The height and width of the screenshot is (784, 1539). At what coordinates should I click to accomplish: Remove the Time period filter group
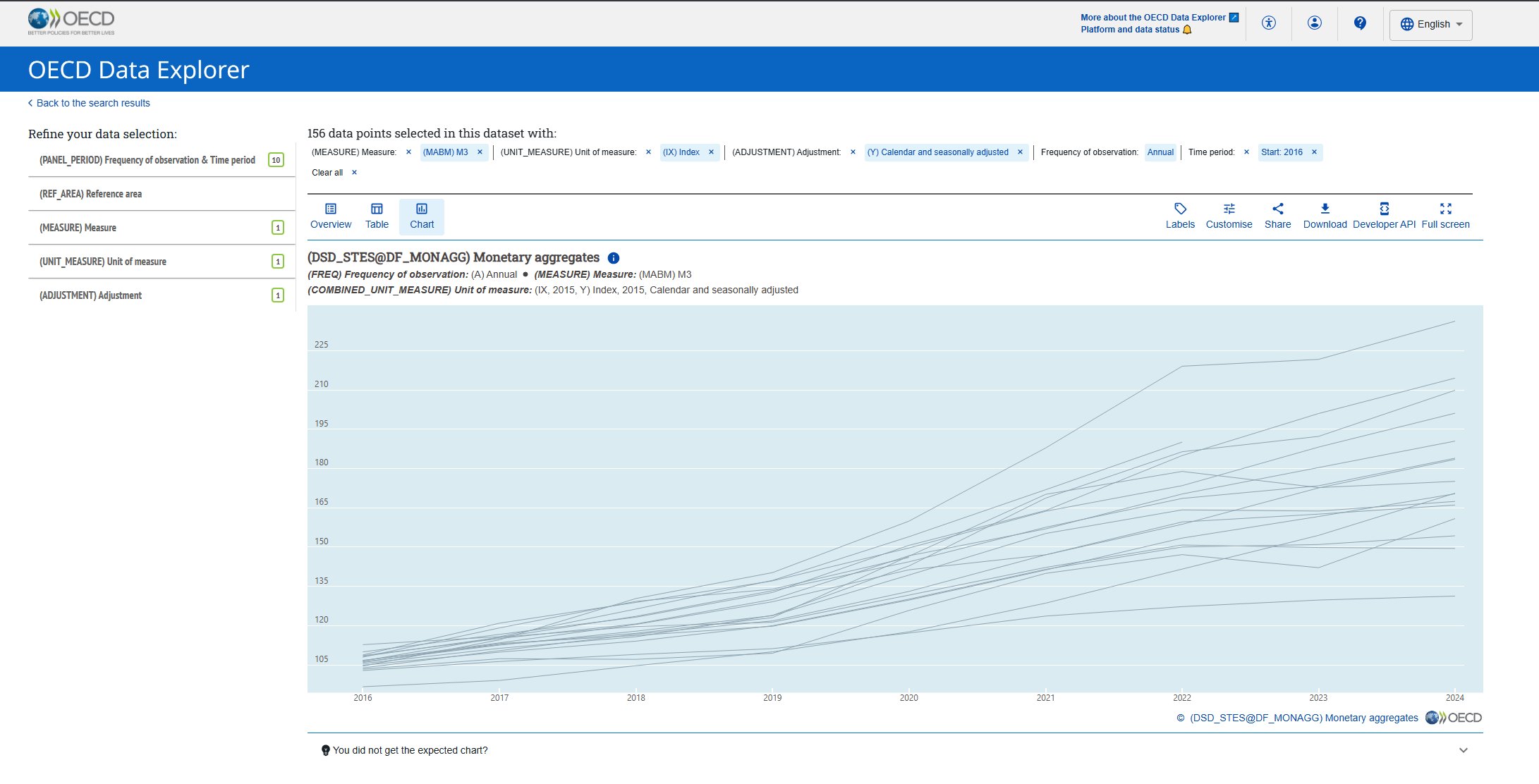click(x=1246, y=152)
